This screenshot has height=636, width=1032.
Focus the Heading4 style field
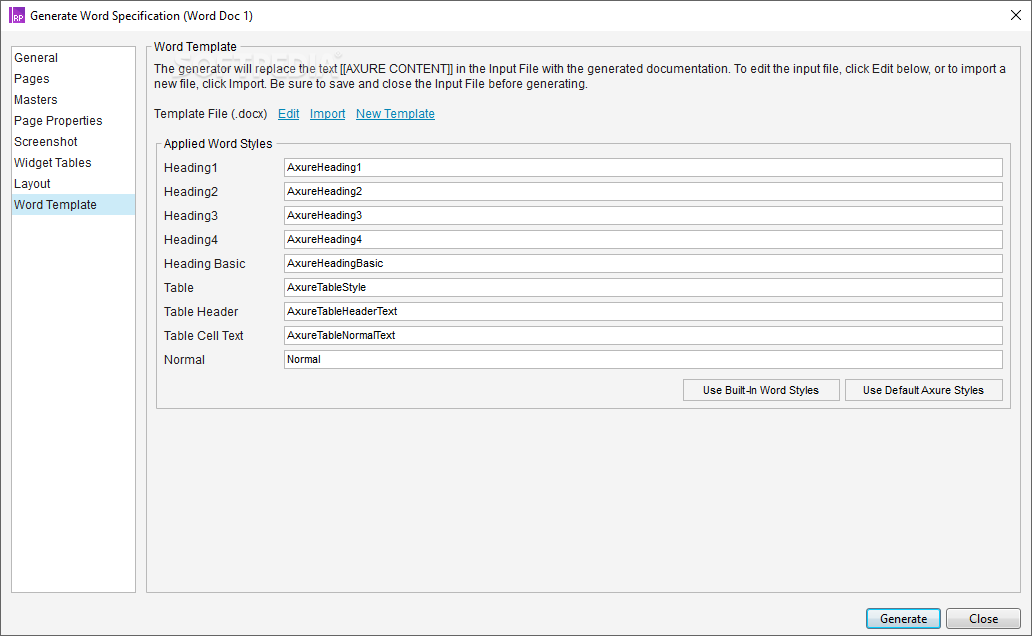coord(643,240)
